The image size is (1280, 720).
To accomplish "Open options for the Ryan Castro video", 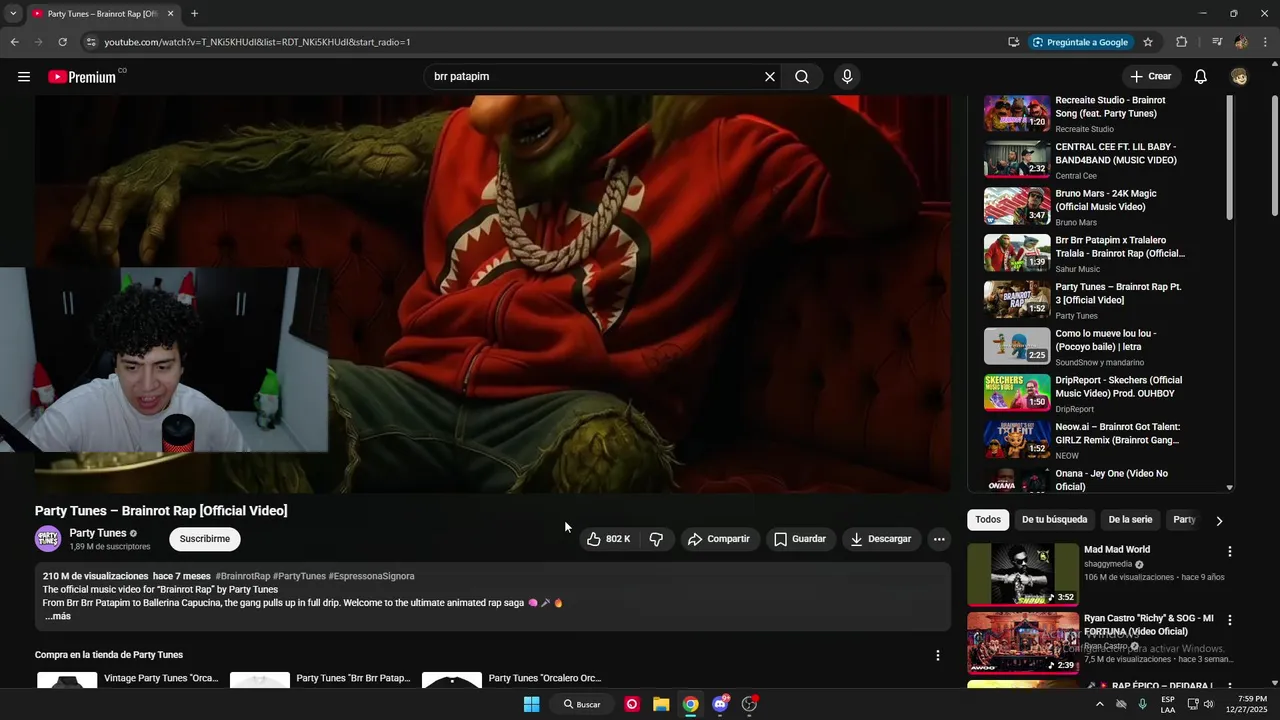I will (1230, 620).
